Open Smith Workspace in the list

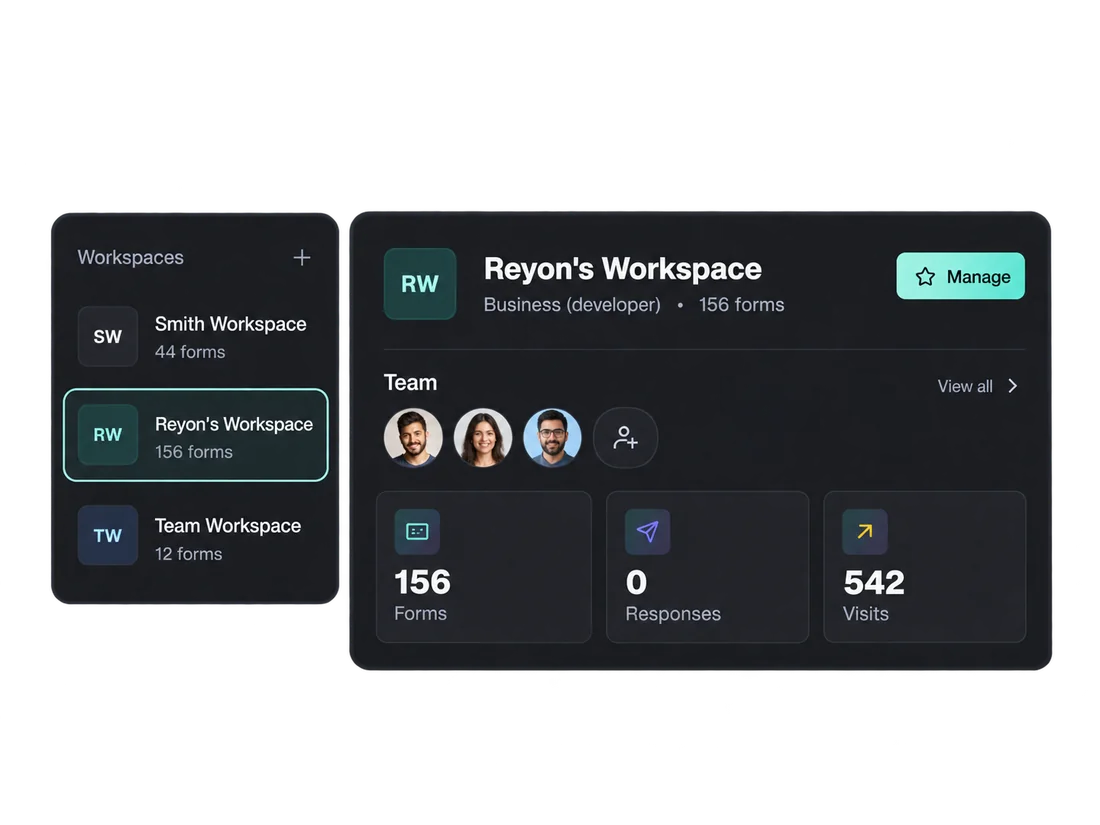pyautogui.click(x=196, y=337)
